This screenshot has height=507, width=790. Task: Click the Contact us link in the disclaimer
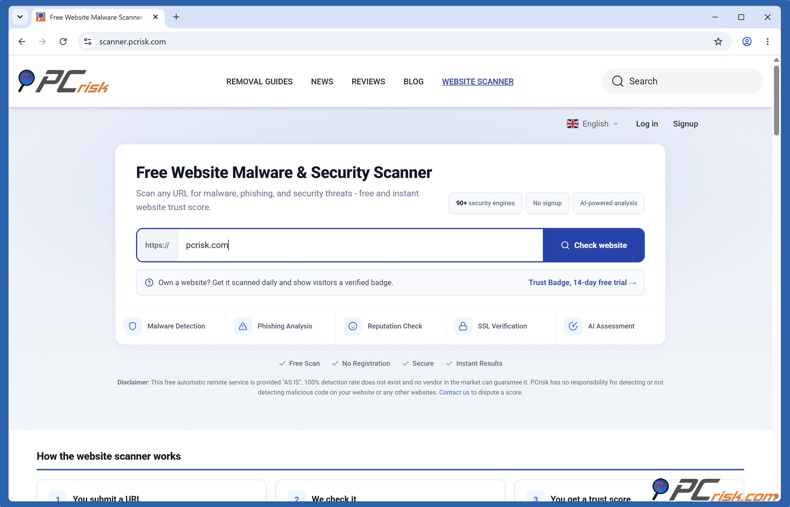(x=454, y=392)
